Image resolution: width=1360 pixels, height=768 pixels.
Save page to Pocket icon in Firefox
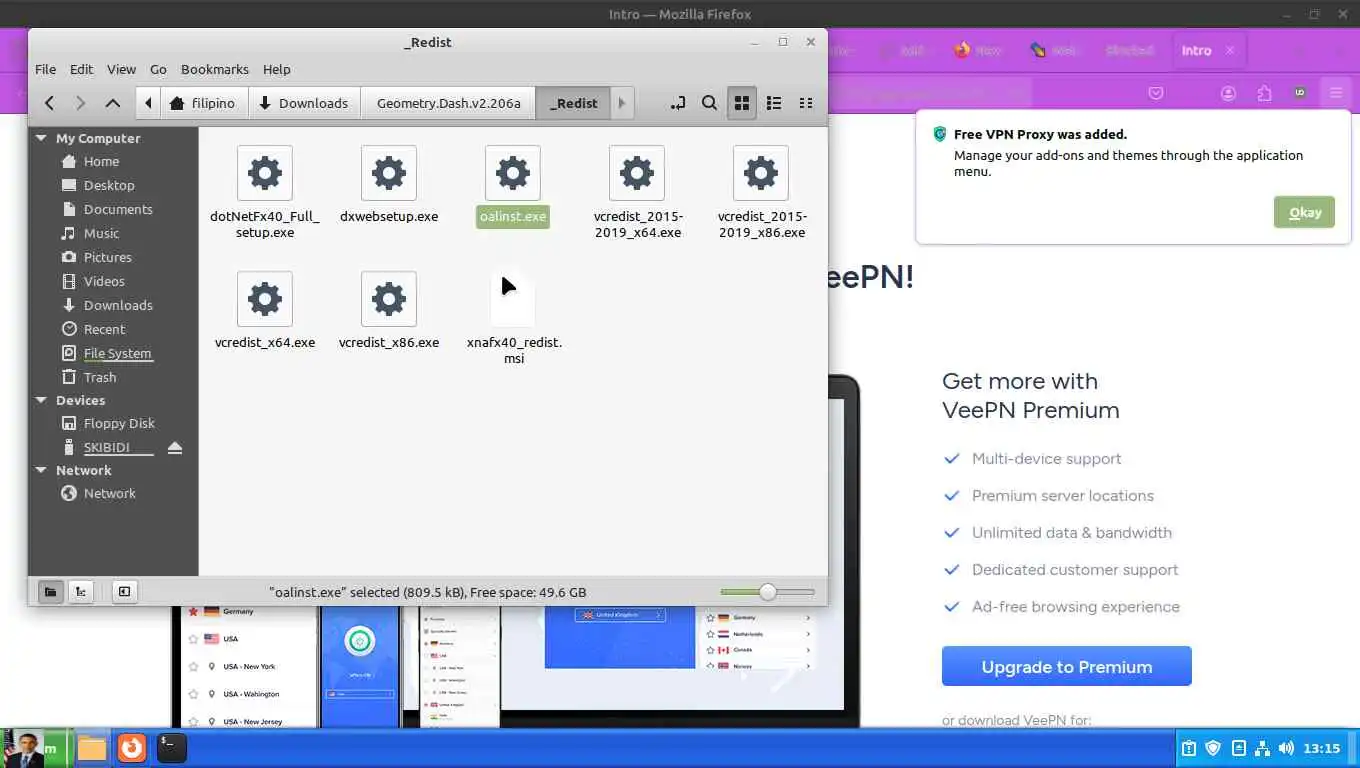click(1156, 93)
